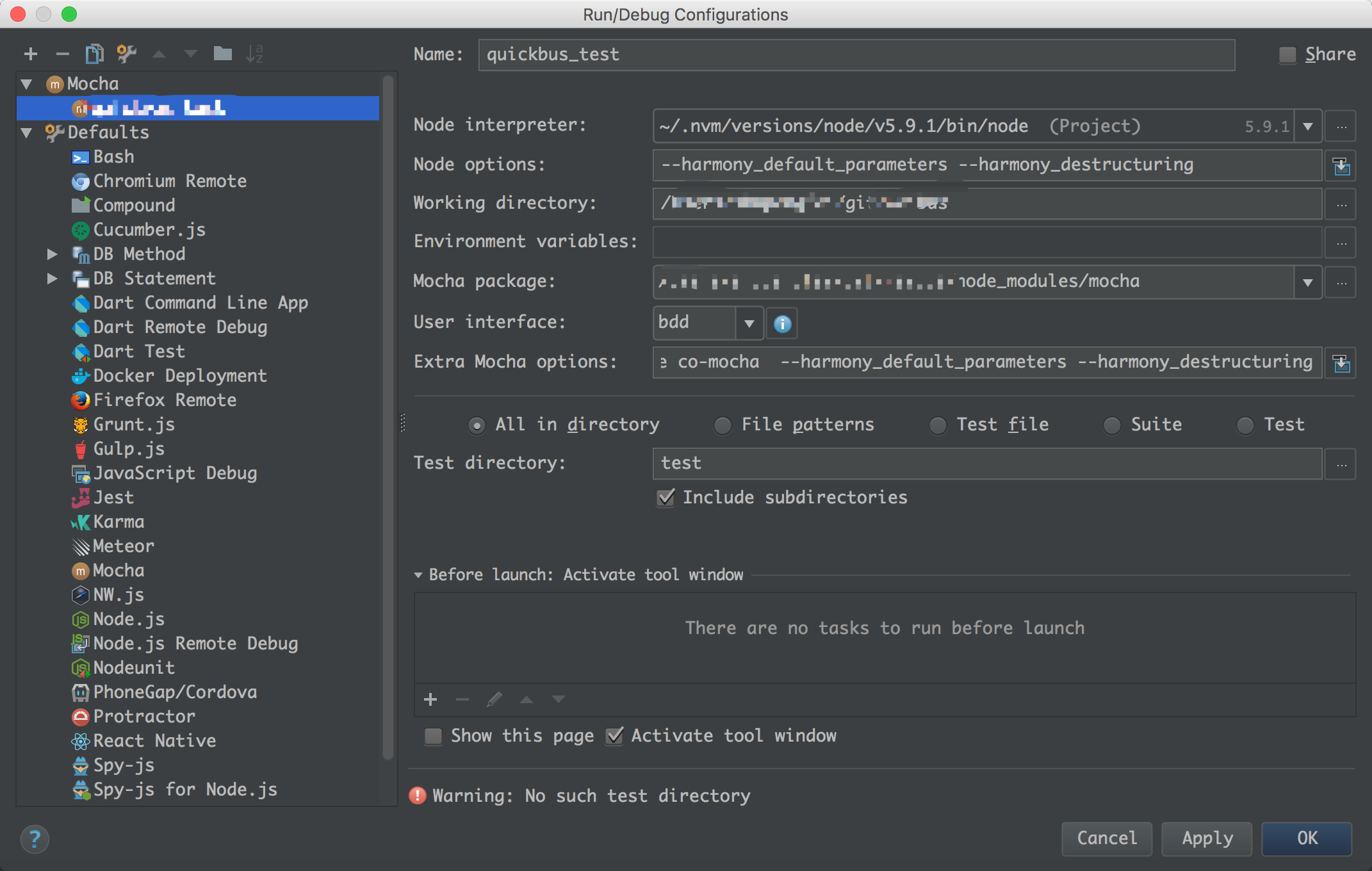Open the User interface bdd dropdown
The image size is (1372, 871).
[749, 323]
